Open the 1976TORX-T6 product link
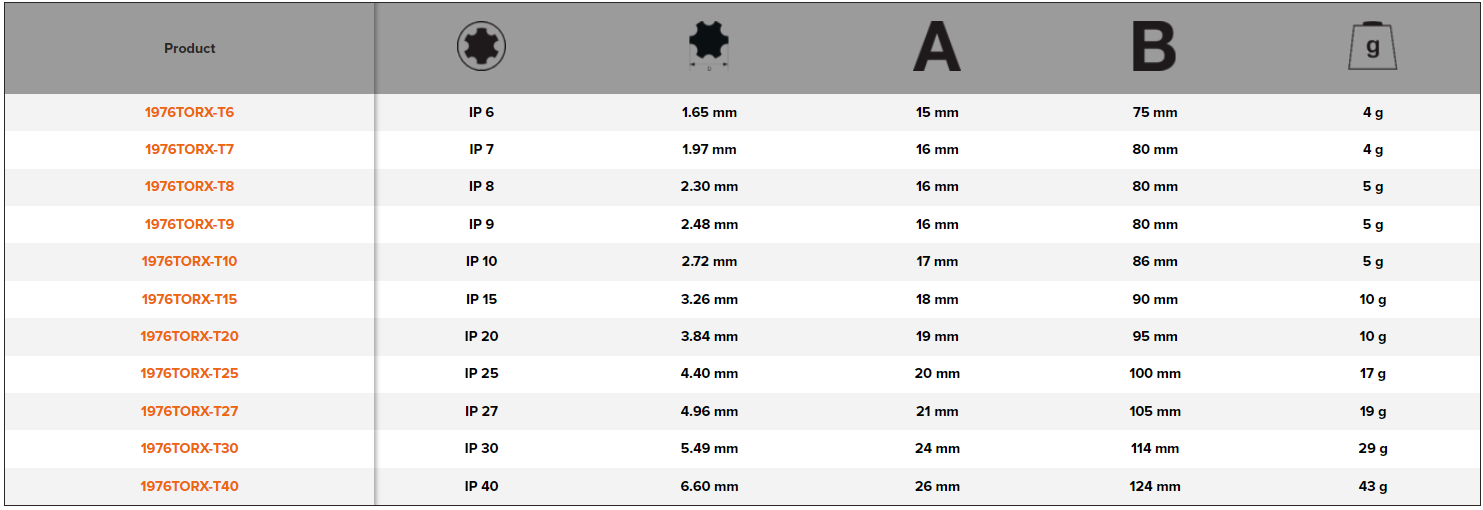The image size is (1483, 510). tap(190, 112)
